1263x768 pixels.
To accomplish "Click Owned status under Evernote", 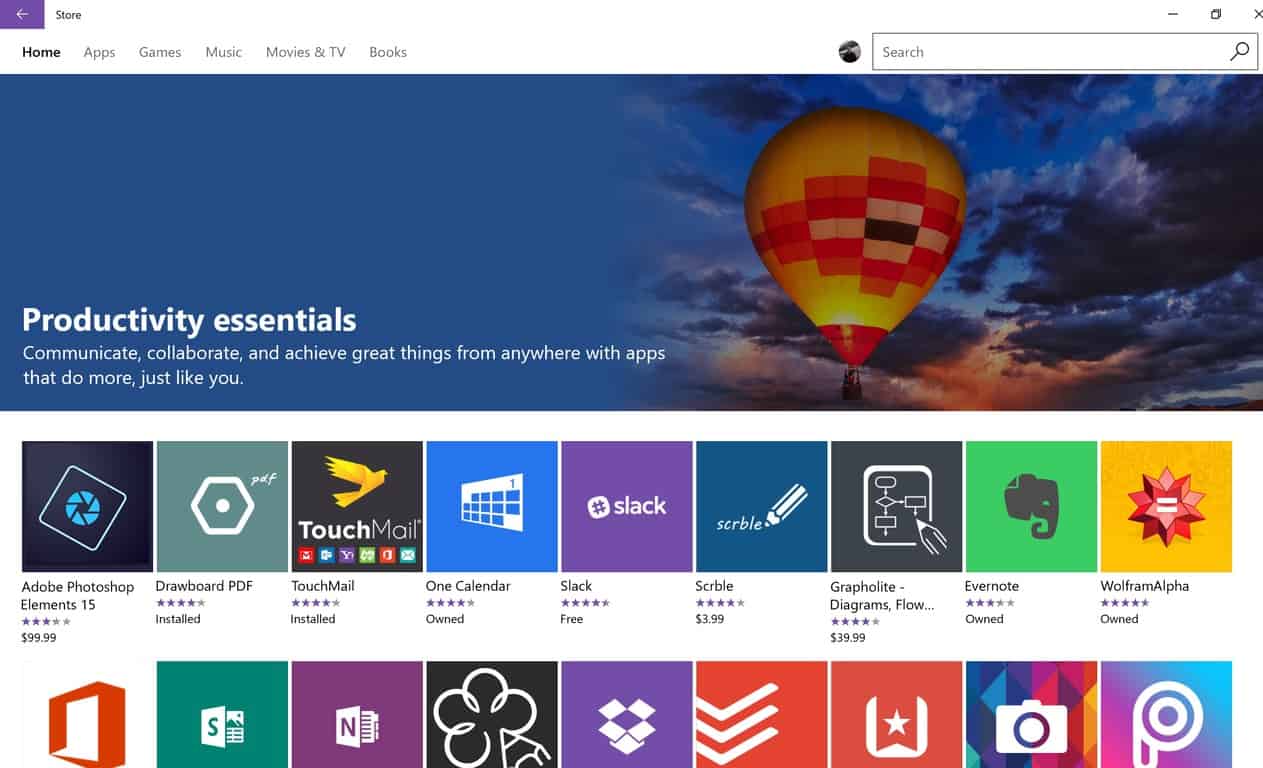I will pyautogui.click(x=984, y=619).
